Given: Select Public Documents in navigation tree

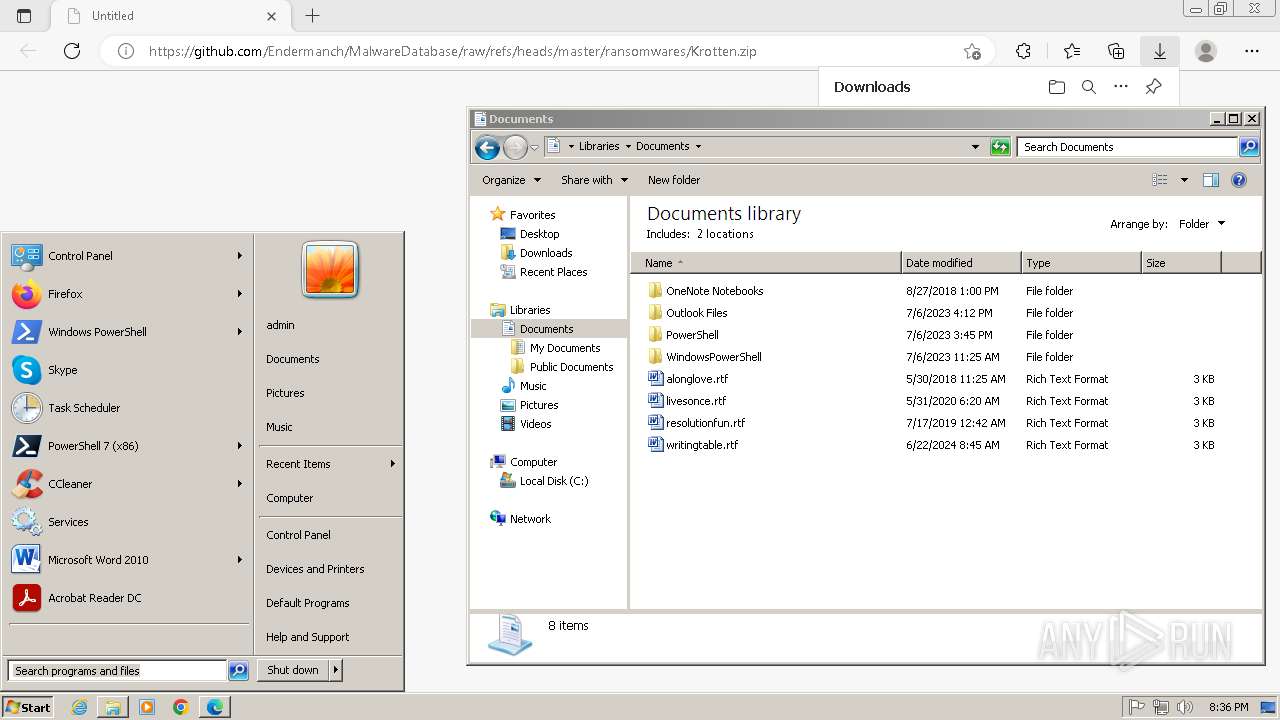Looking at the screenshot, I should [571, 367].
